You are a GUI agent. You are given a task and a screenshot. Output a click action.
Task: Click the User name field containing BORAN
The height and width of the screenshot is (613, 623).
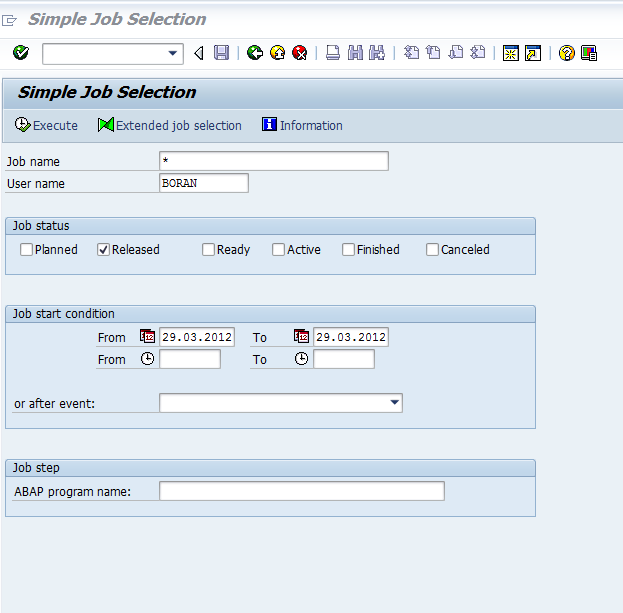click(x=204, y=183)
